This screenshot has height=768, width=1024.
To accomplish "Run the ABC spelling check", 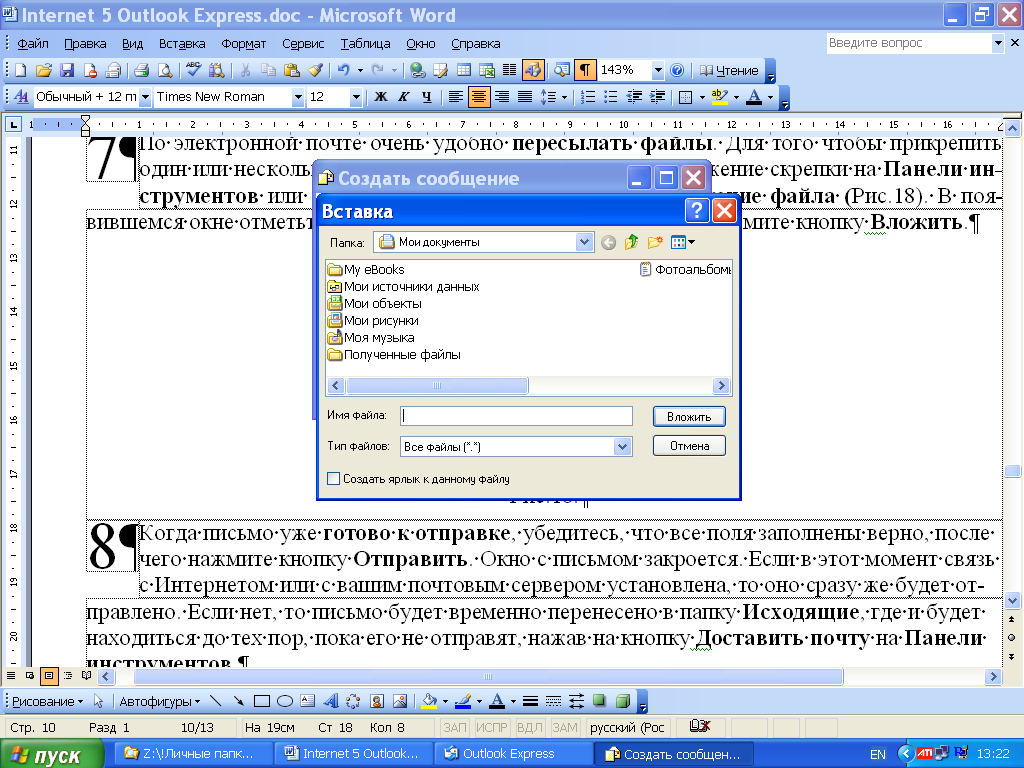I will 193,70.
